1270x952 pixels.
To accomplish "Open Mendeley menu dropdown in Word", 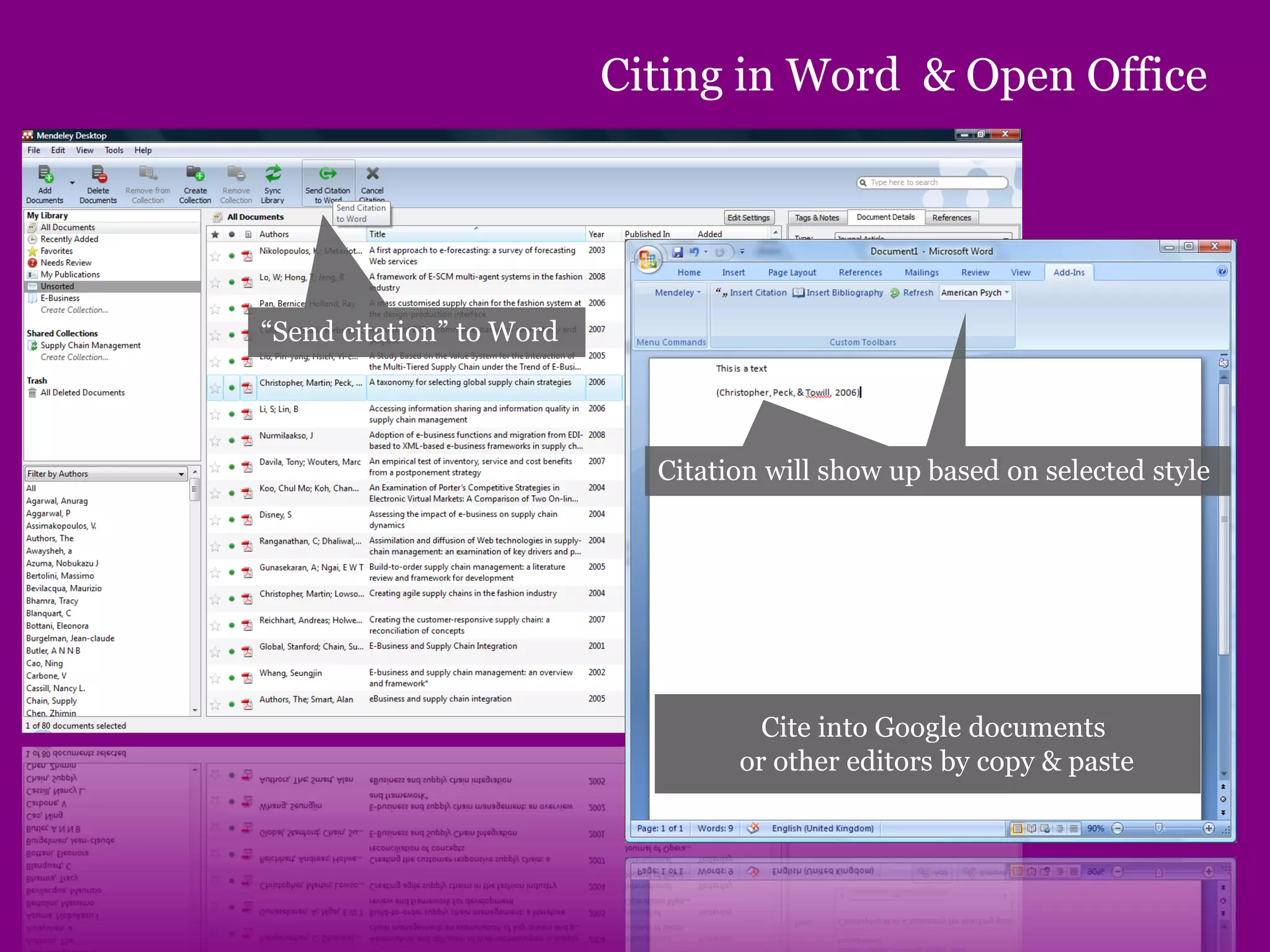I will [678, 293].
